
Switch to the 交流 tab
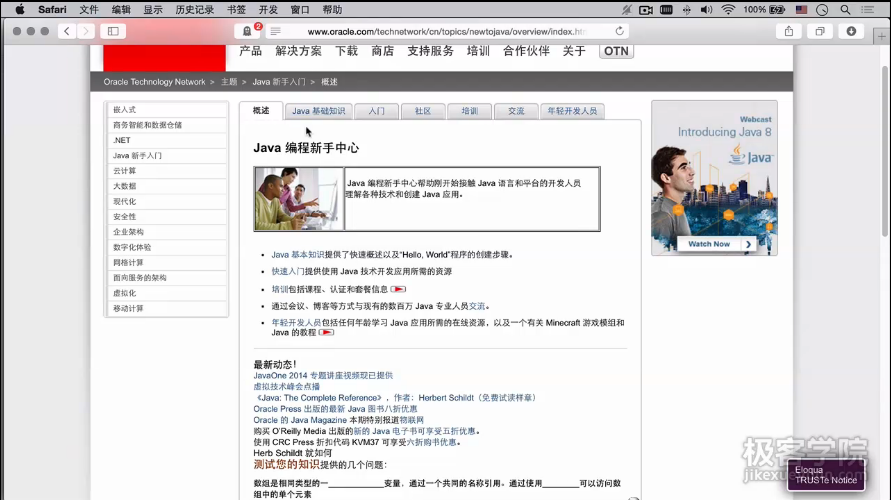(x=516, y=111)
